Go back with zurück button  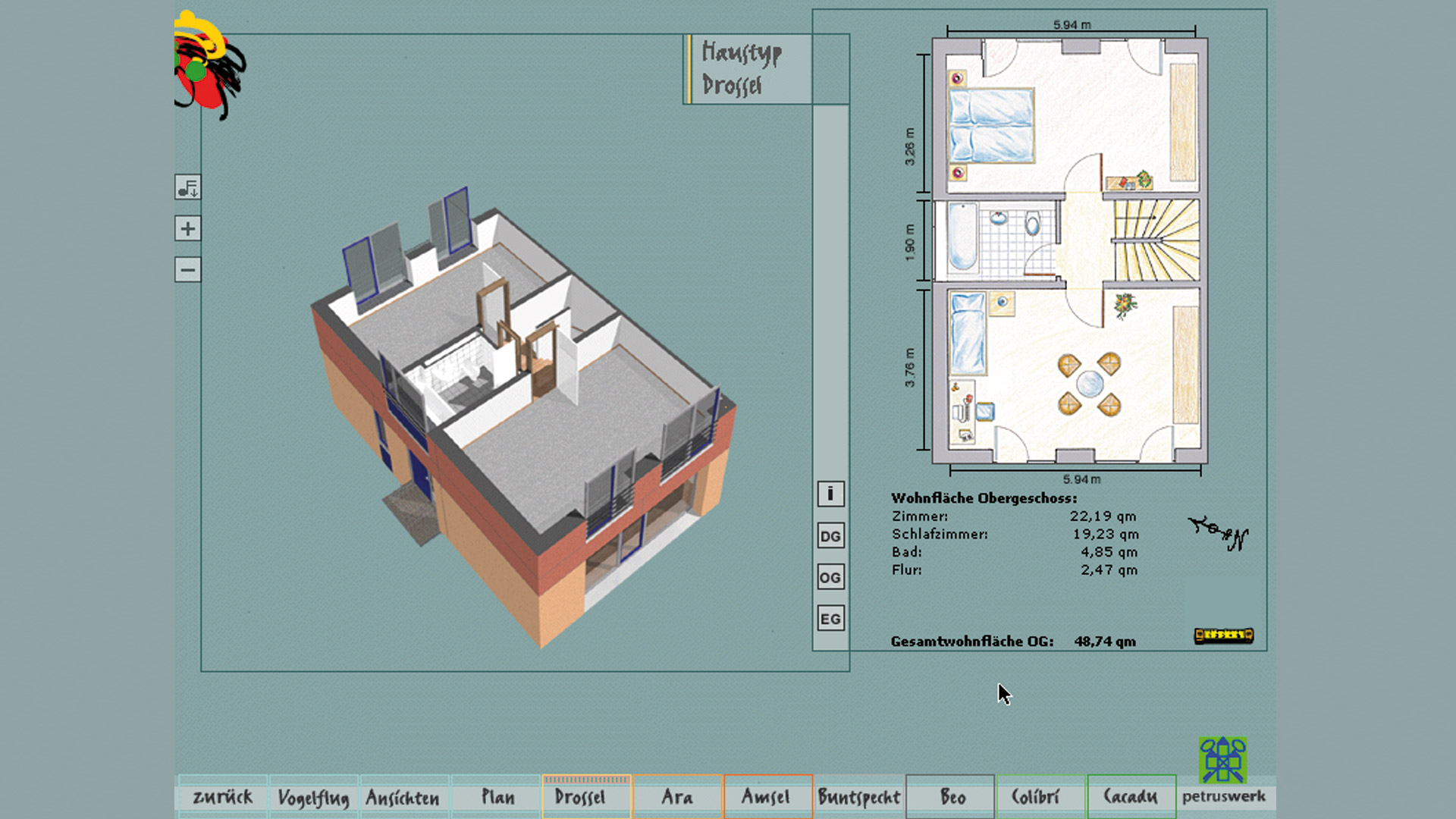(222, 797)
